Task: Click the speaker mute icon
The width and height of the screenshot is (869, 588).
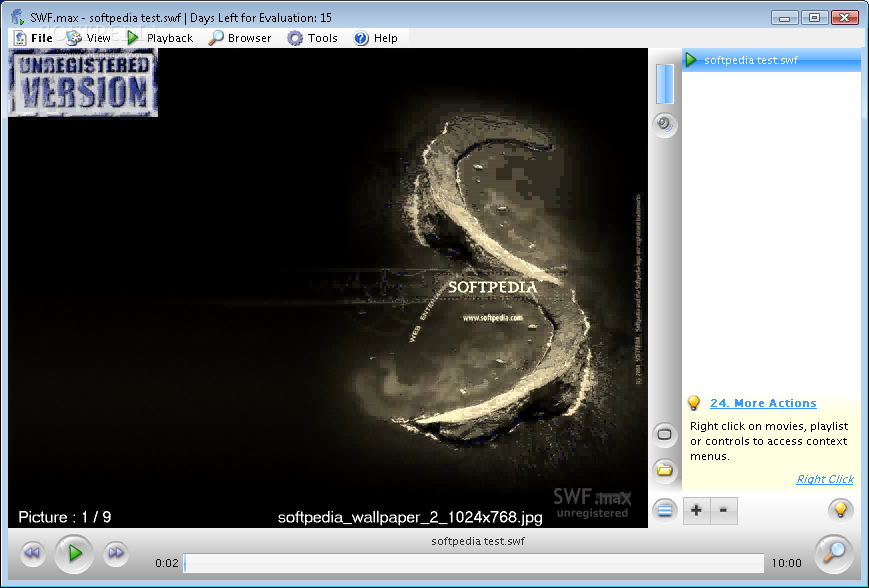Action: 664,124
